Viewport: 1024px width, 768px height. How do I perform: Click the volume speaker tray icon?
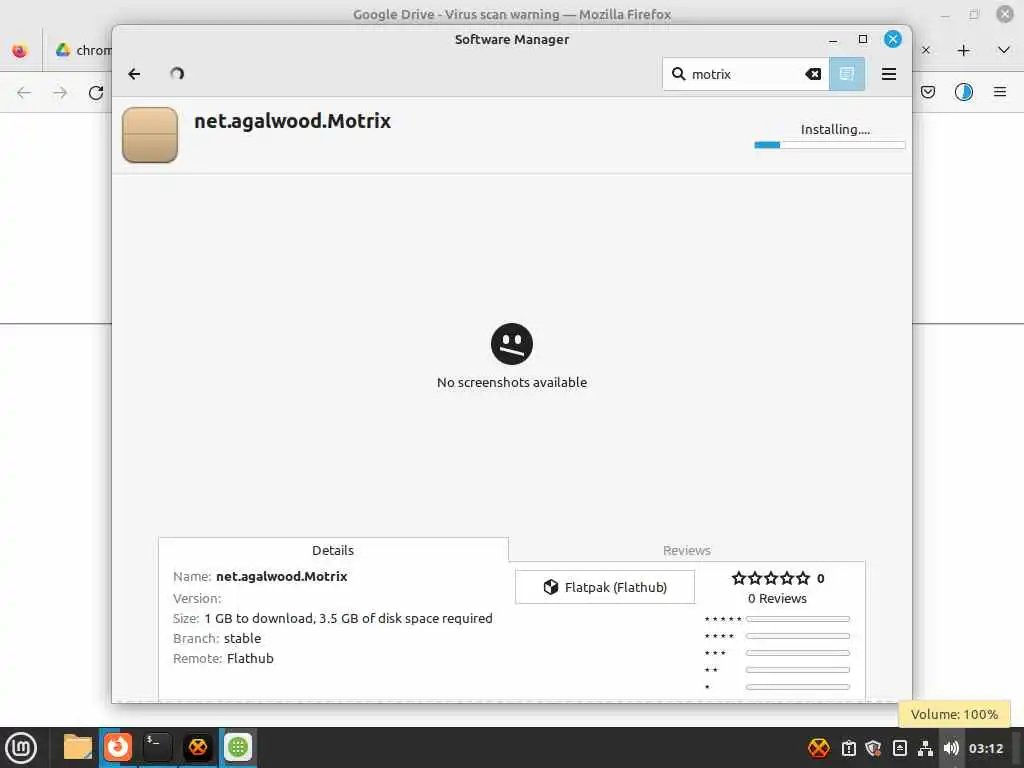pyautogui.click(x=951, y=748)
